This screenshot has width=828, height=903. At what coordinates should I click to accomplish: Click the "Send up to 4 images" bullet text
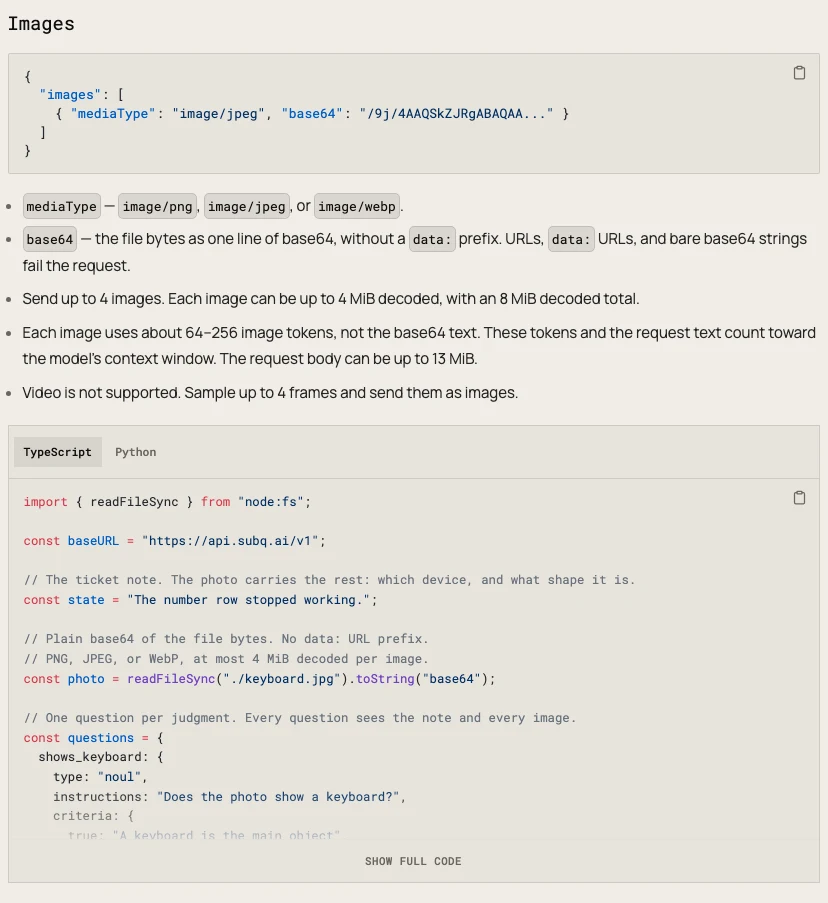(x=331, y=299)
